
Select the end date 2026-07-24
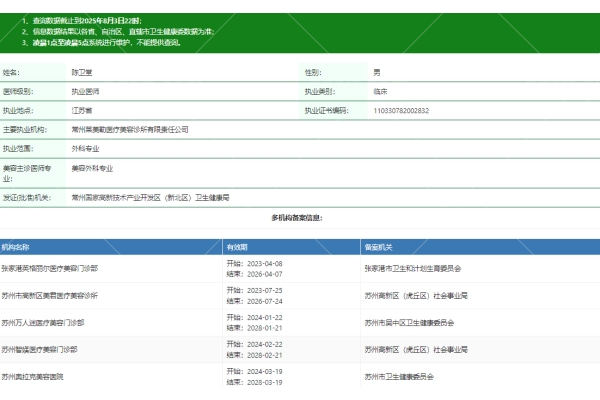[265, 302]
